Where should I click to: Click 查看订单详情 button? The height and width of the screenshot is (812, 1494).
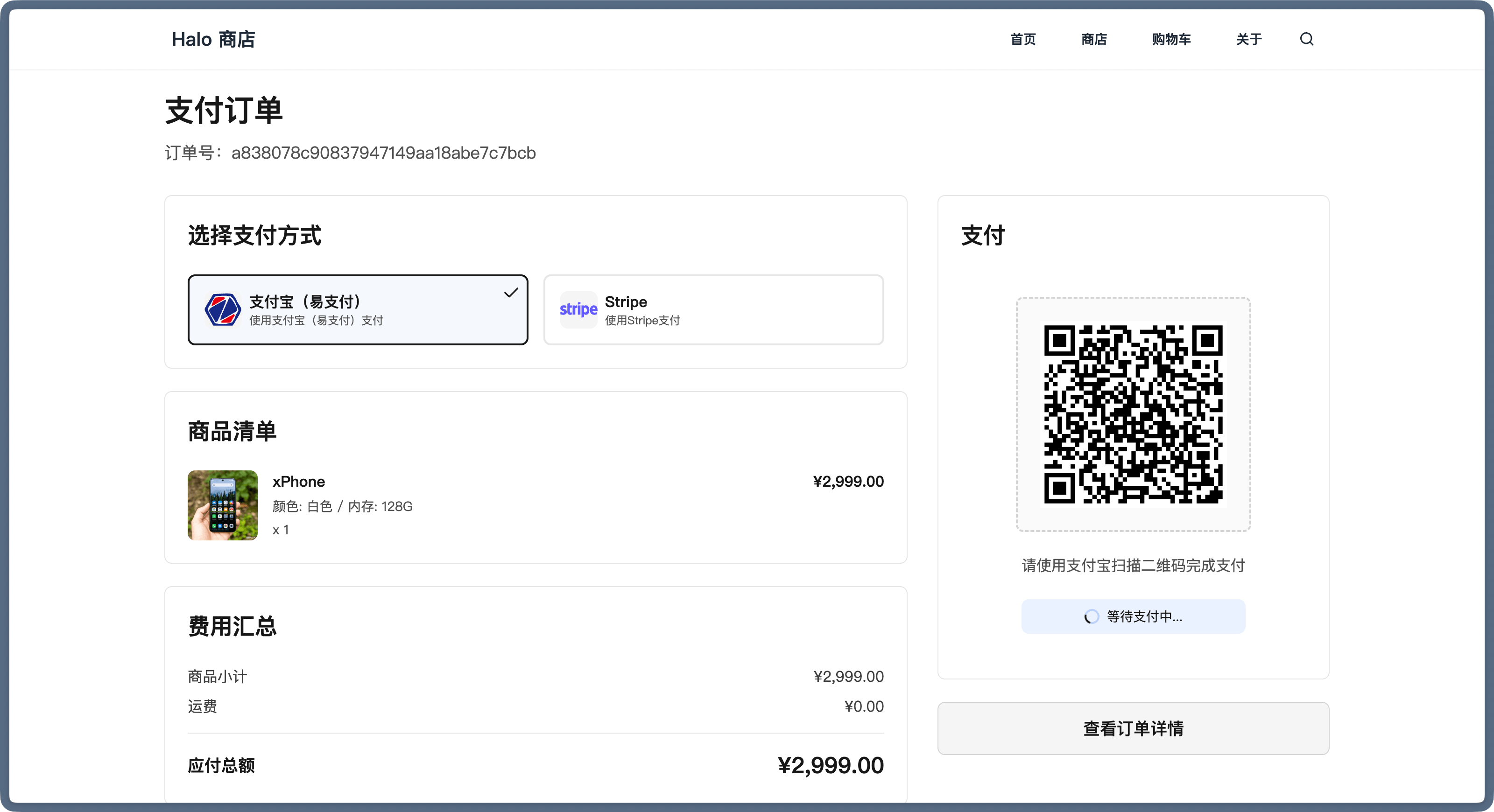[1133, 728]
